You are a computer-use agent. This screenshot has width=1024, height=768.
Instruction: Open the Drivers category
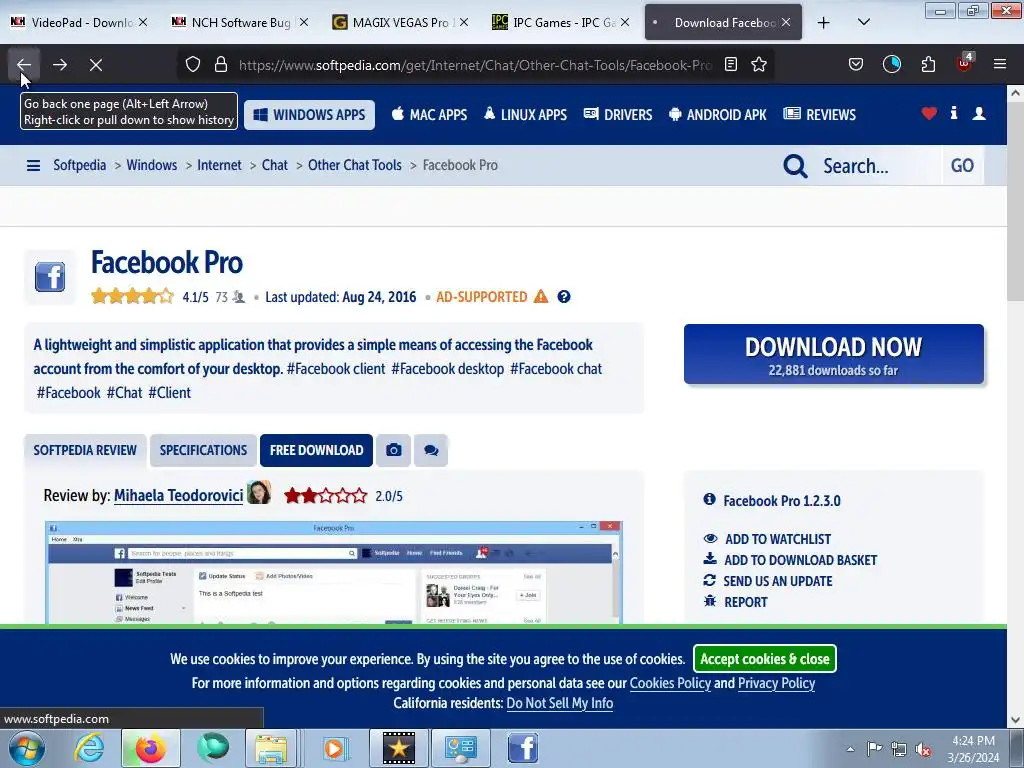coord(618,115)
